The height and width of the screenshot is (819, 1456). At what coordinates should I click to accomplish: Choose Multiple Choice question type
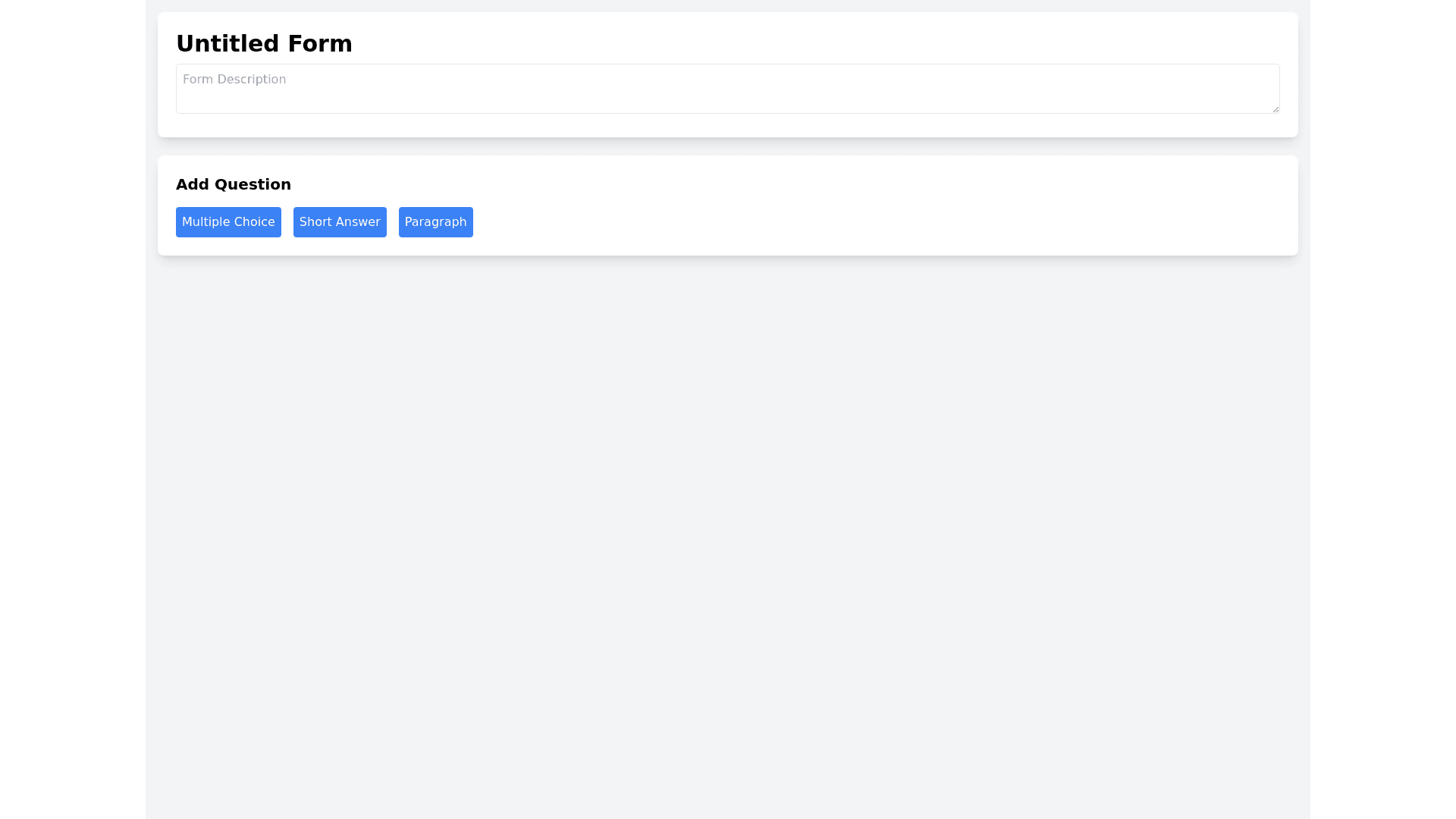(x=228, y=222)
